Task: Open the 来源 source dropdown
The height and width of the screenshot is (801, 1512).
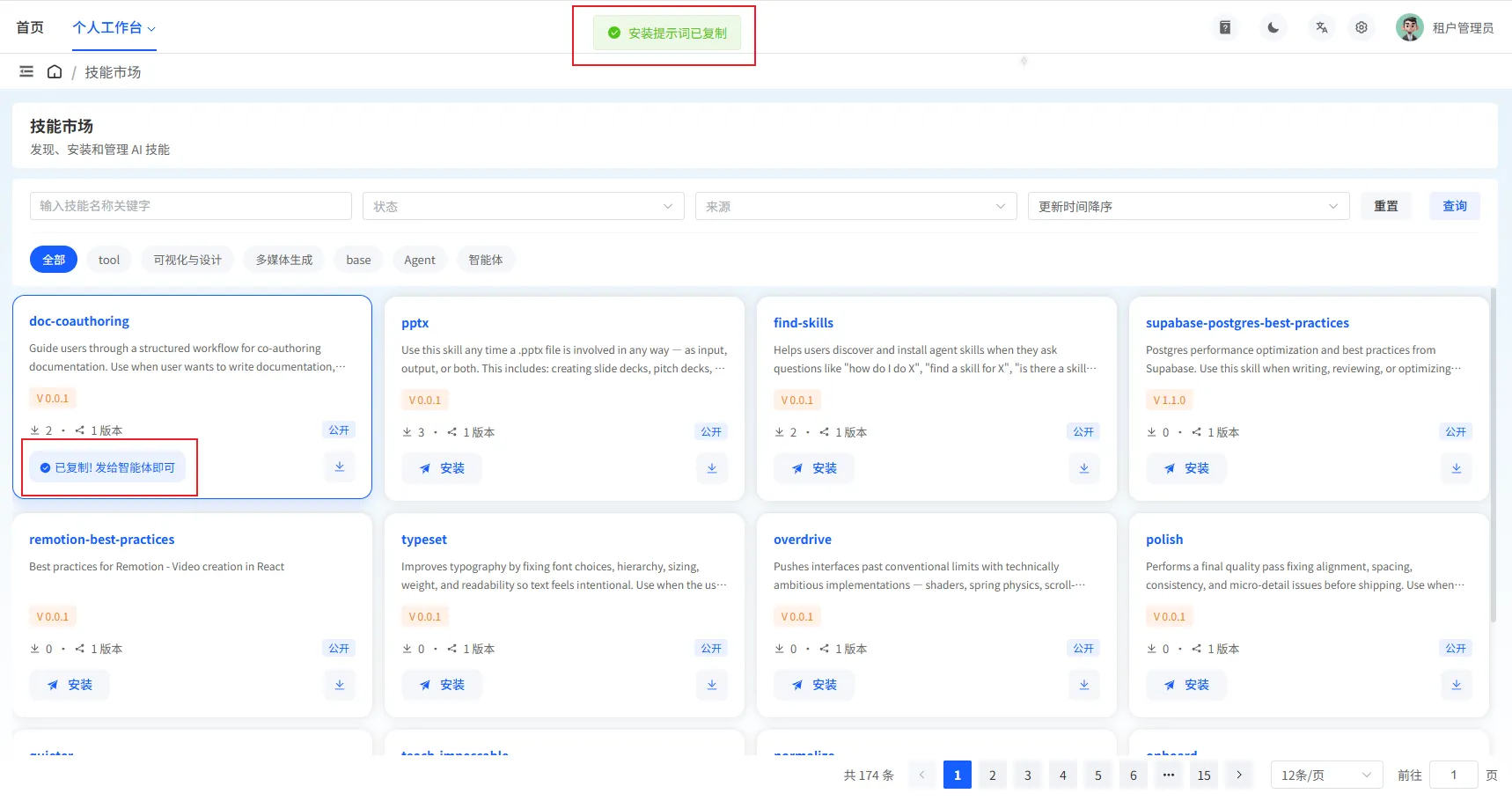Action: click(856, 206)
